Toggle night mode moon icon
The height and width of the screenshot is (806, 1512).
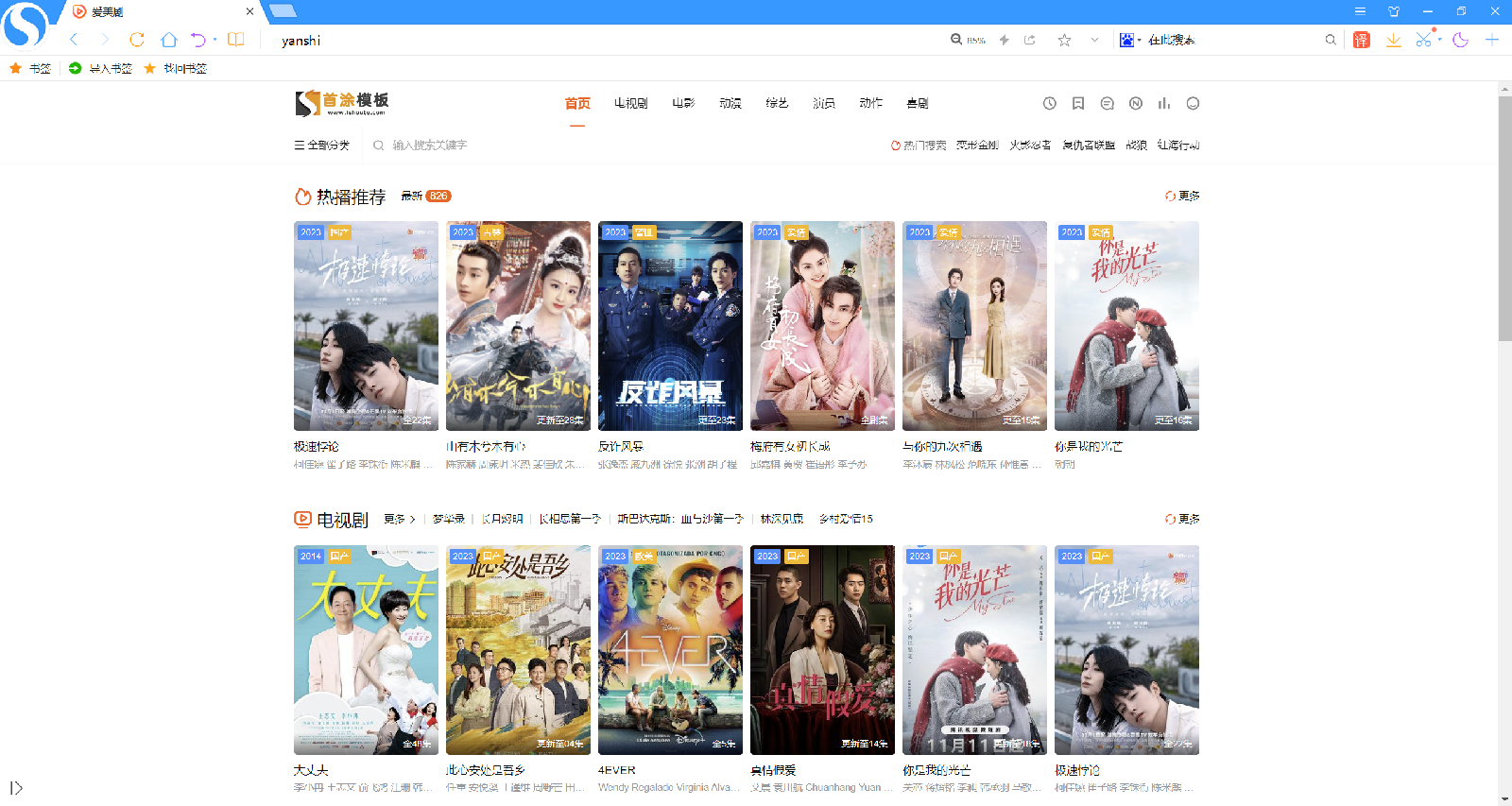(x=1460, y=40)
